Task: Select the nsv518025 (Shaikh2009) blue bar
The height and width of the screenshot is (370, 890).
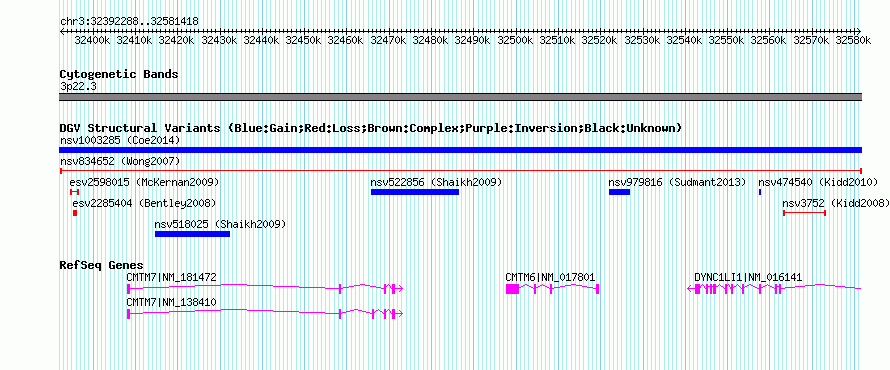Action: (x=192, y=234)
